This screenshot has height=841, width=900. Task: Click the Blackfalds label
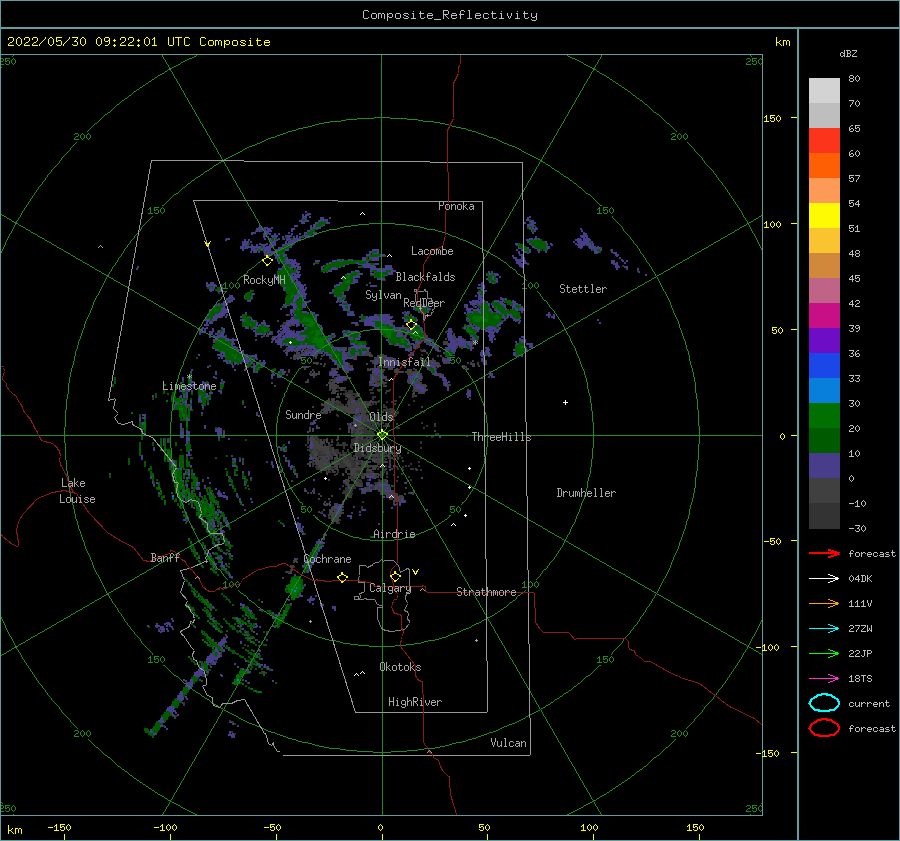(425, 277)
